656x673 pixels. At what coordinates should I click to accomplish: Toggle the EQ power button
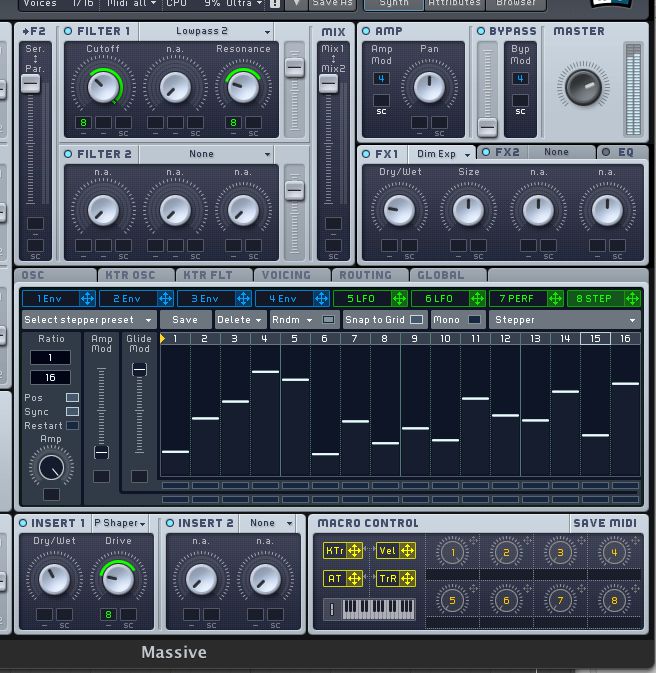tap(606, 152)
